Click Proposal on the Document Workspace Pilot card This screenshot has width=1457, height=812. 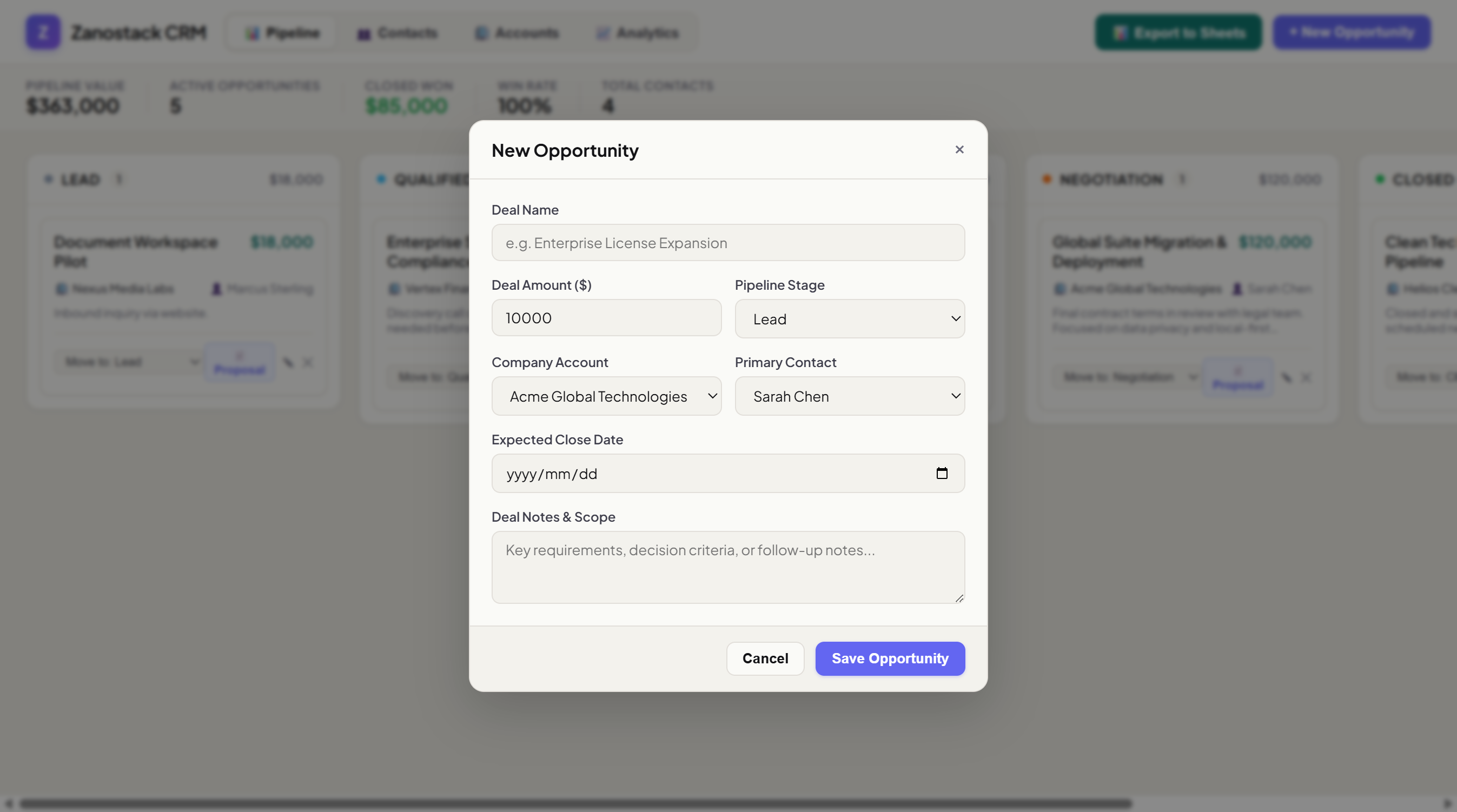click(x=240, y=363)
